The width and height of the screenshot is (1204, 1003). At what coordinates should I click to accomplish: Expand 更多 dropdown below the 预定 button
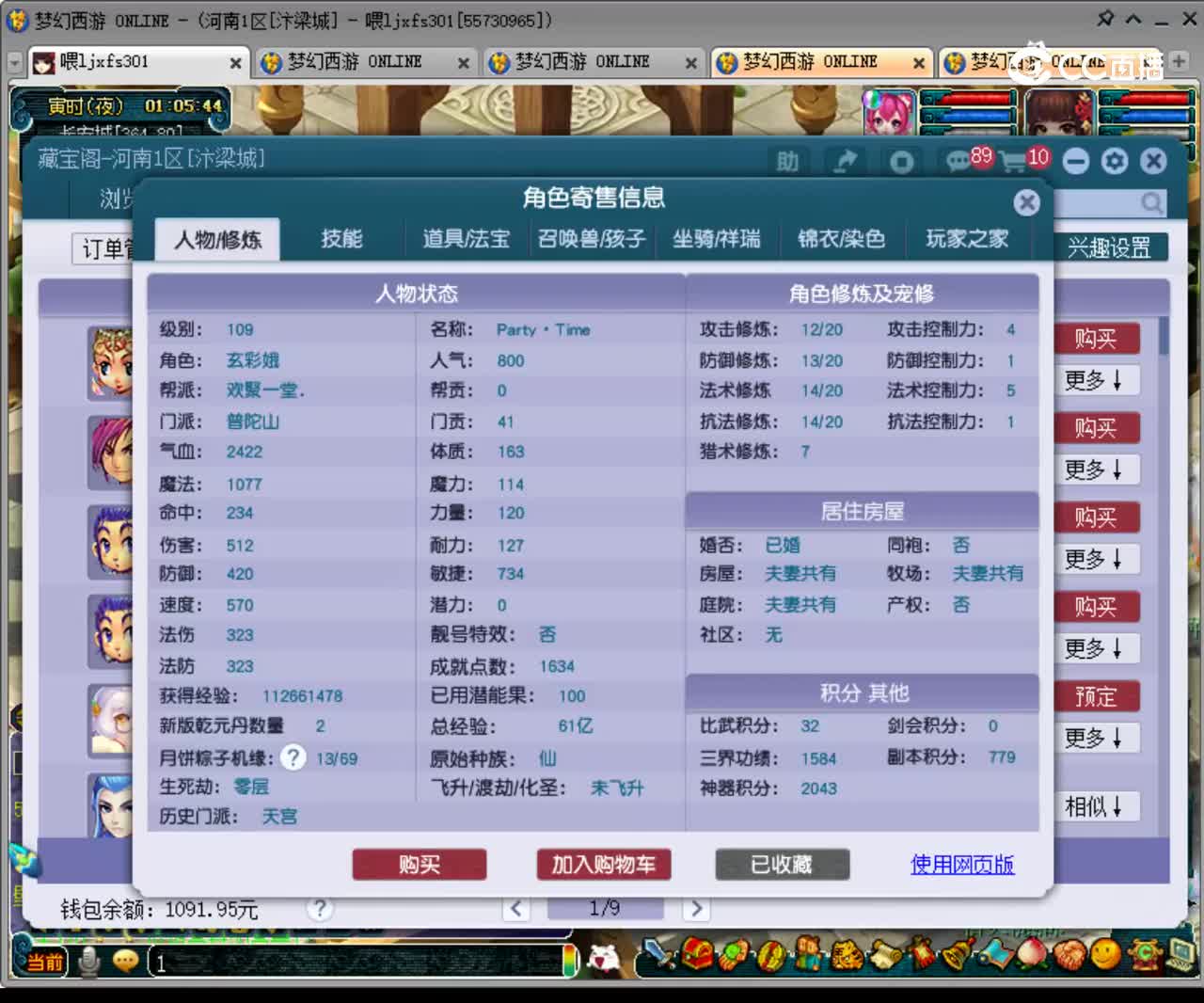[1093, 738]
